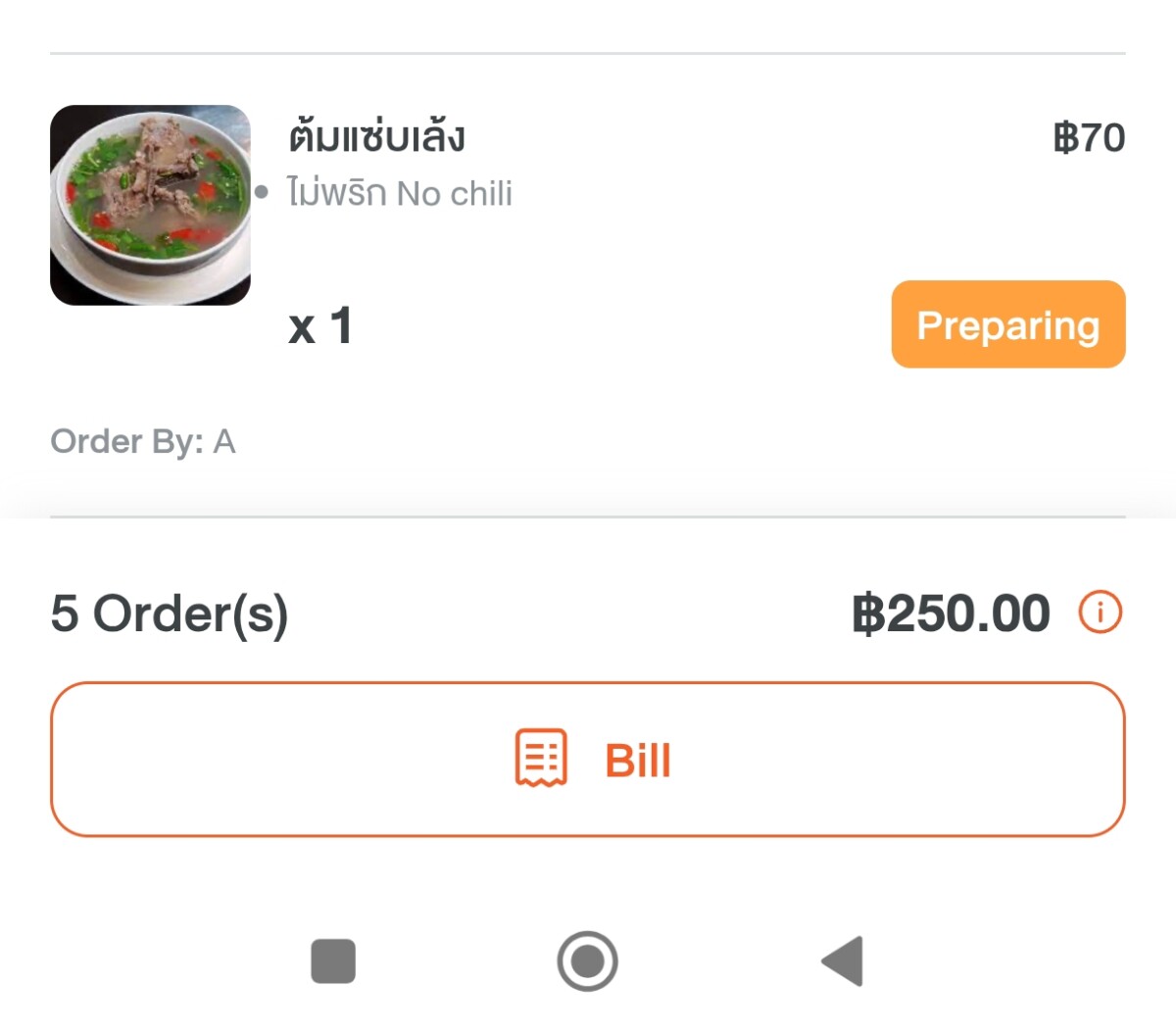
Task: Tap the ฿70 item price
Action: pos(1089,138)
